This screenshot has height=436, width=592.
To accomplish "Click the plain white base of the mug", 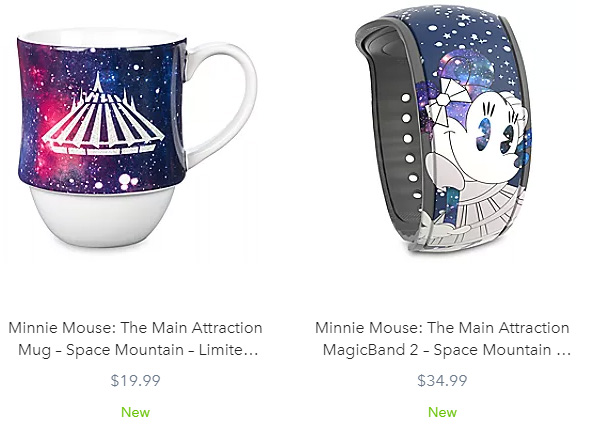I will pos(102,216).
